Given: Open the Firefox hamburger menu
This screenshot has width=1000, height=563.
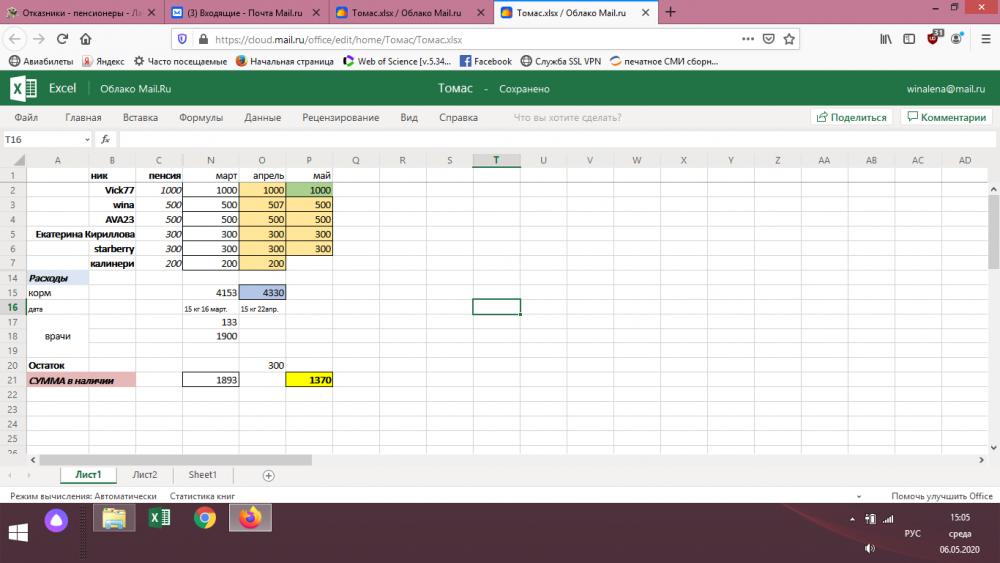Looking at the screenshot, I should (983, 39).
